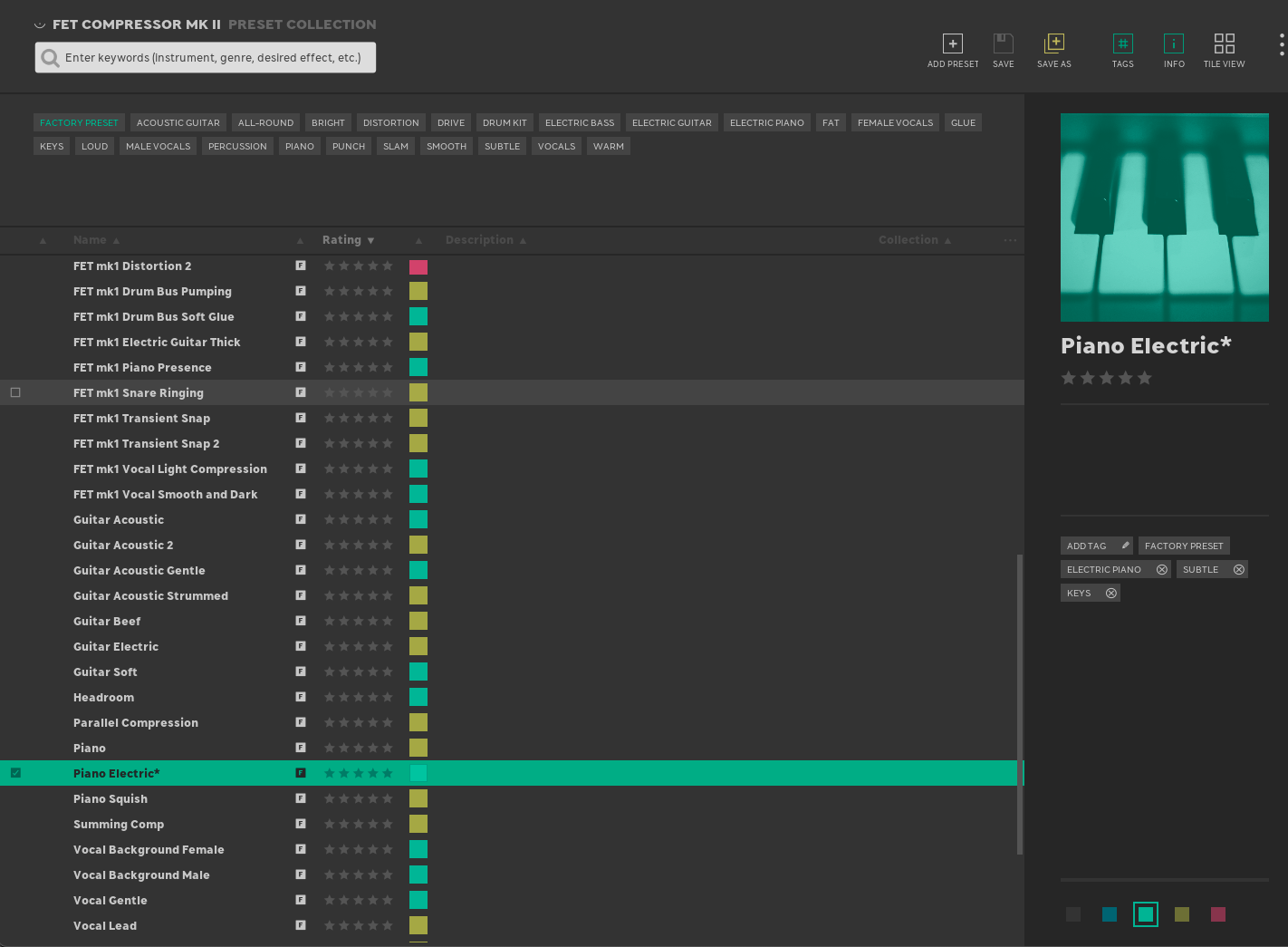
Task: Check the FET mk1 Snare Ringing checkbox
Action: click(x=15, y=392)
